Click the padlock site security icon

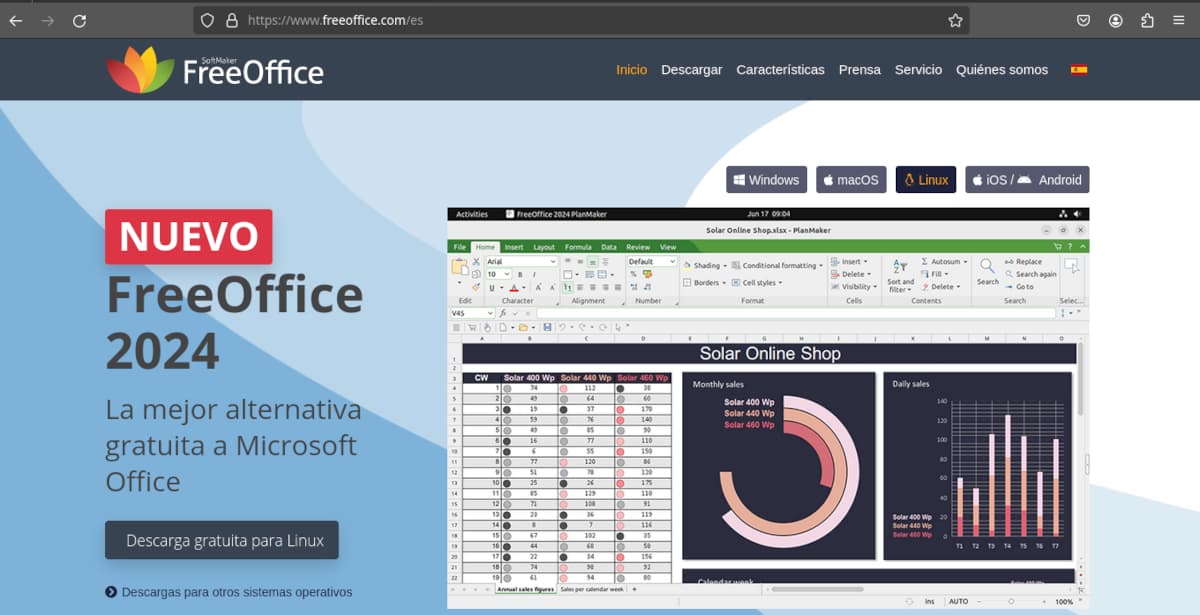click(232, 20)
